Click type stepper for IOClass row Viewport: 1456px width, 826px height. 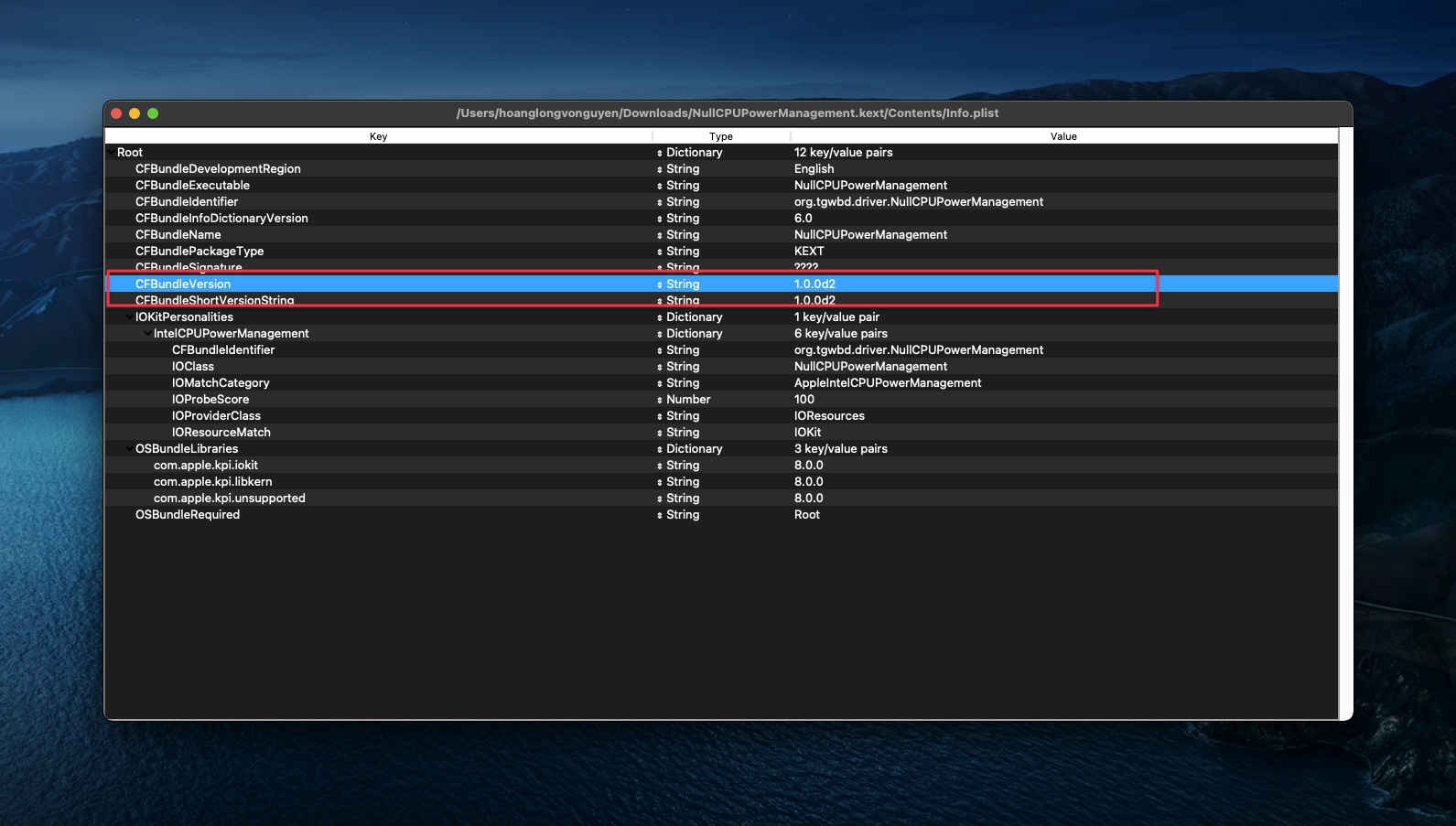pos(659,367)
